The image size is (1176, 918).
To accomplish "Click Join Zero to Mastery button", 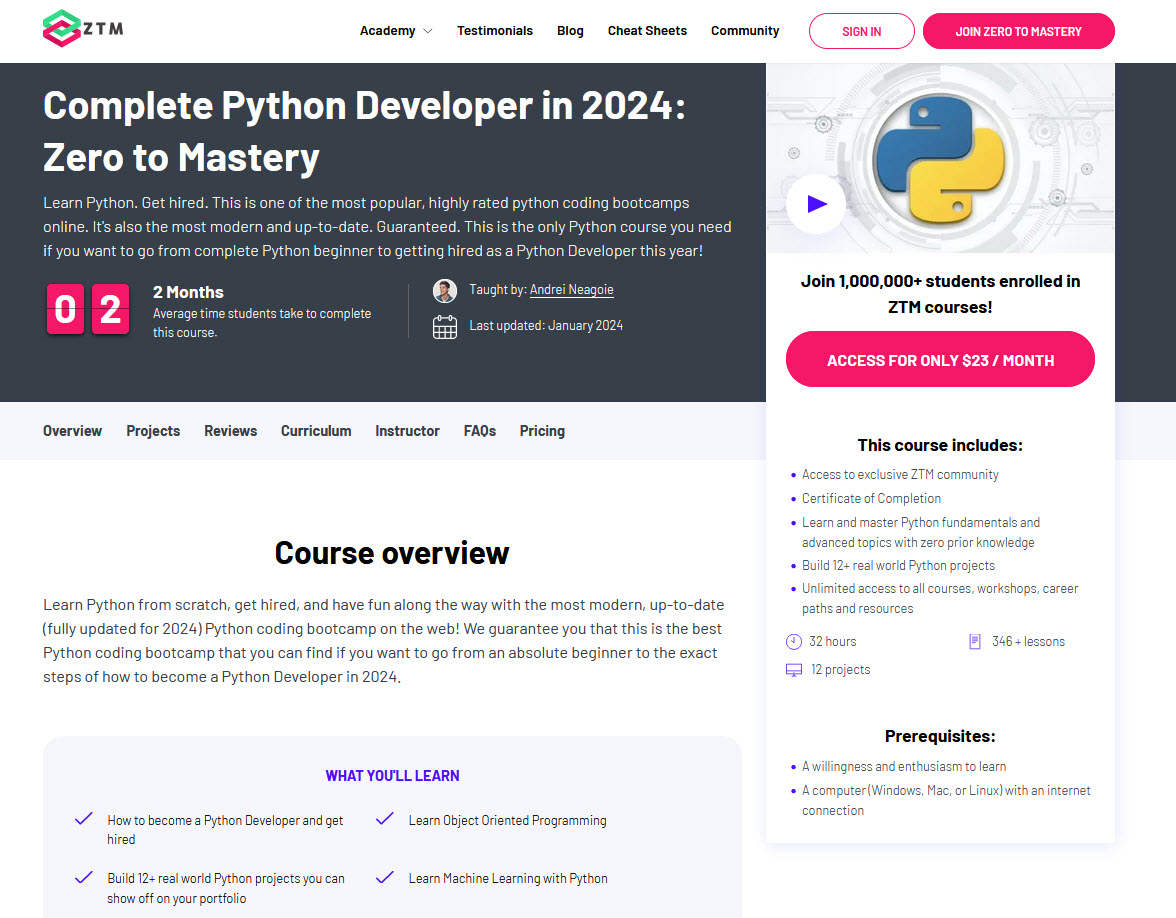I will [x=1018, y=31].
